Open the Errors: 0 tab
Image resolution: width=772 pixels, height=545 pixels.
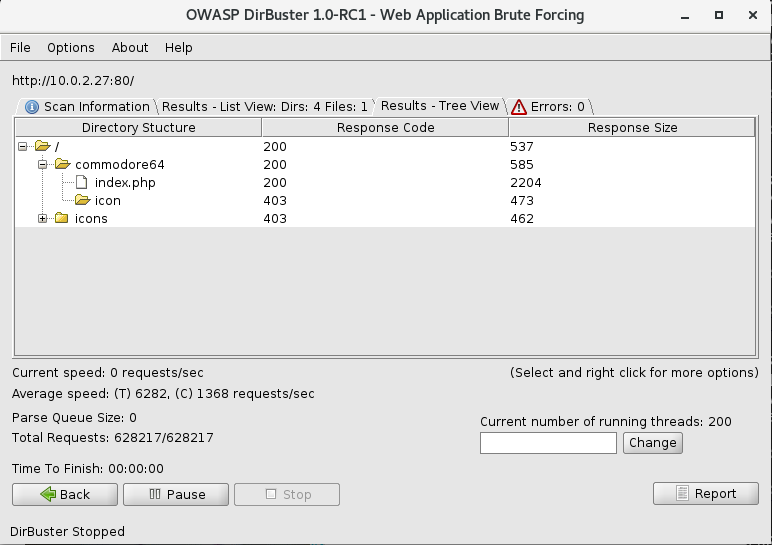[x=550, y=107]
